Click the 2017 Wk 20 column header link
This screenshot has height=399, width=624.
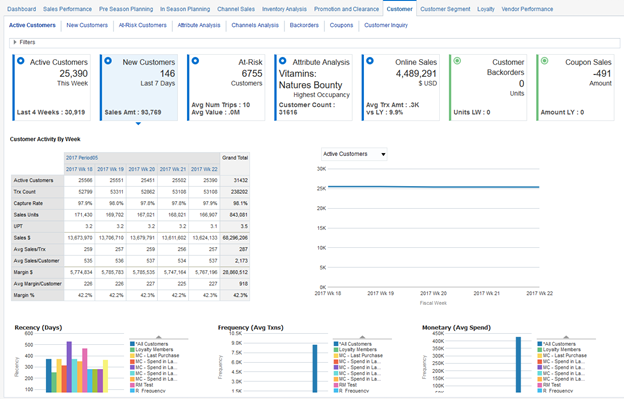coord(142,169)
